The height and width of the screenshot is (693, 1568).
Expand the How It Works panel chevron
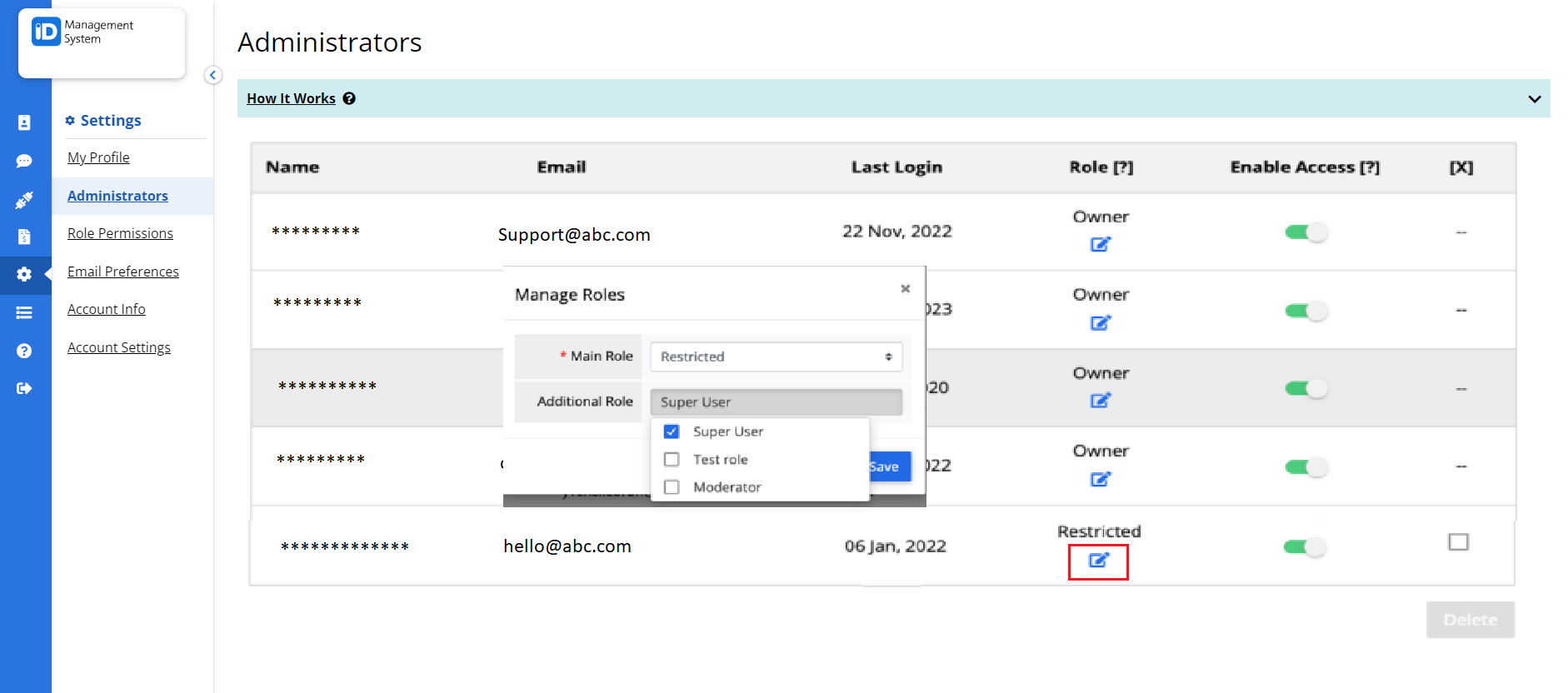(x=1535, y=99)
